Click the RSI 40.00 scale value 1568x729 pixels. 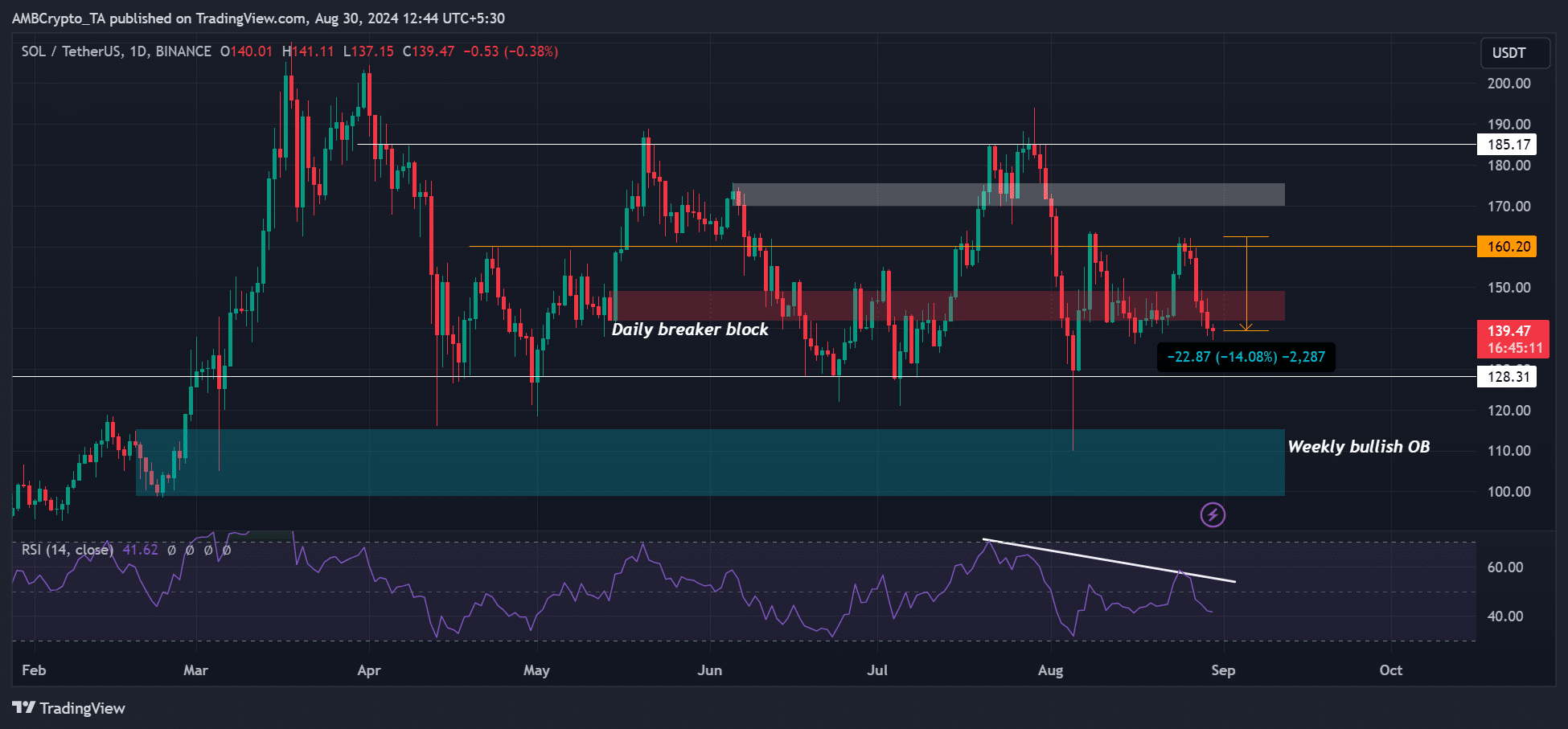pos(1505,616)
